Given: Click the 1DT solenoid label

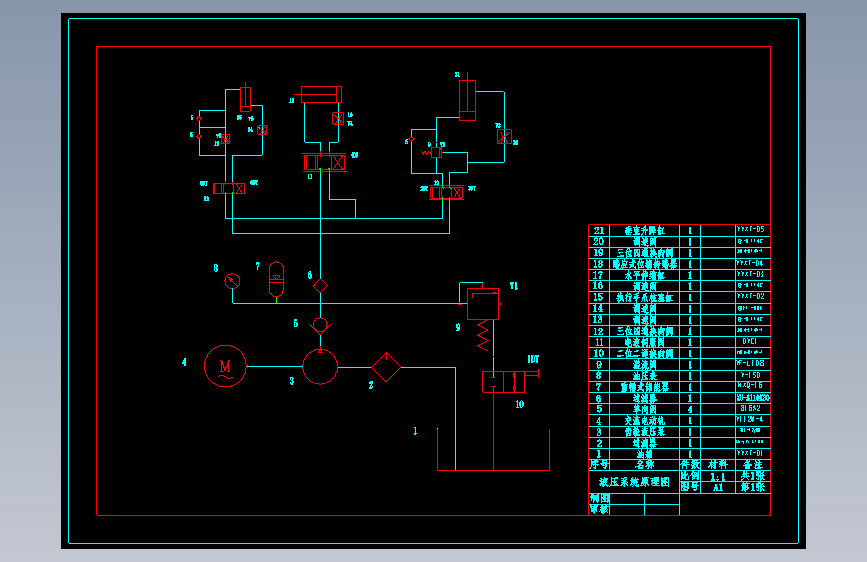Looking at the screenshot, I should [533, 359].
